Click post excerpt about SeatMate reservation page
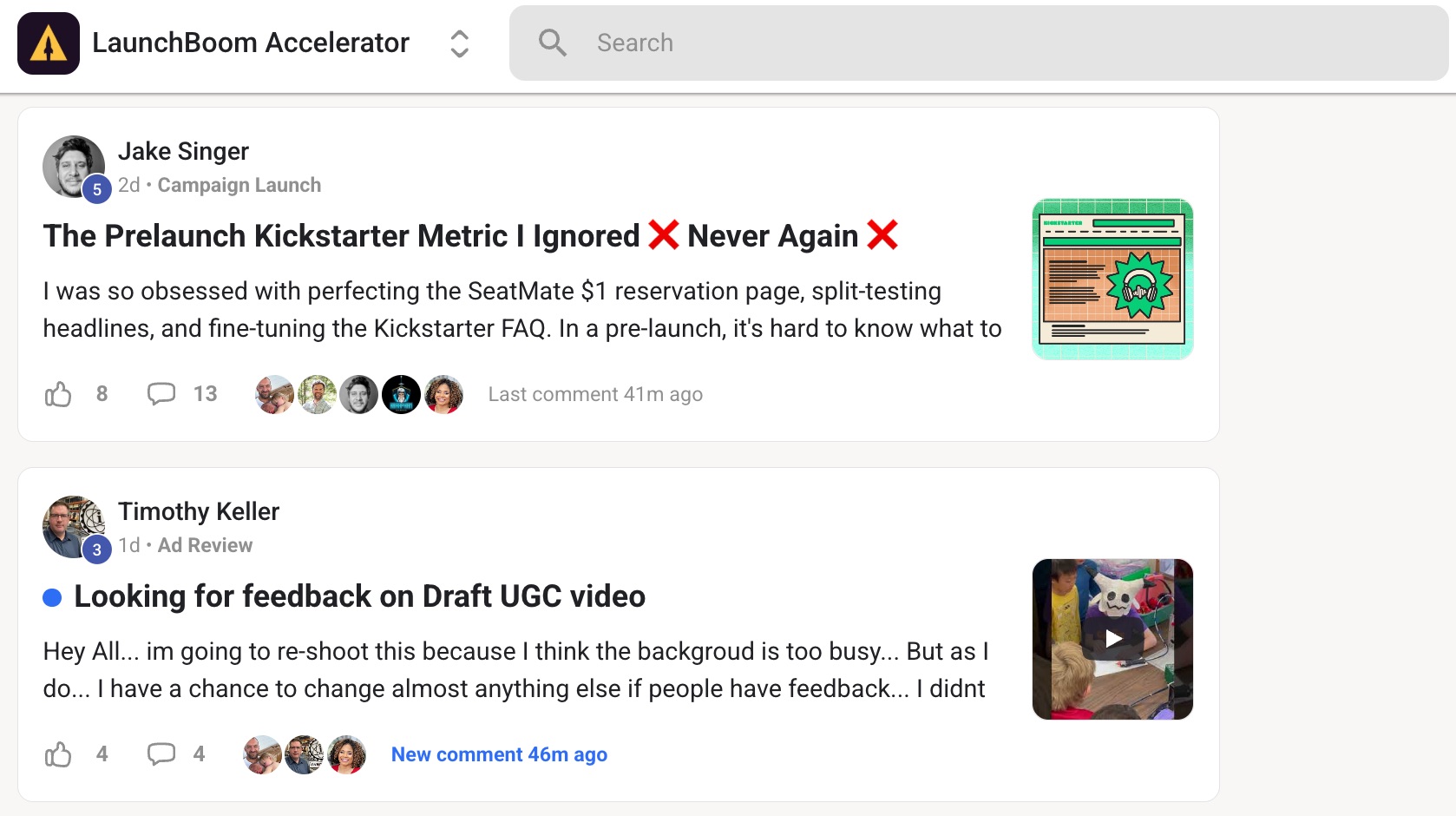This screenshot has height=816, width=1456. (x=522, y=310)
